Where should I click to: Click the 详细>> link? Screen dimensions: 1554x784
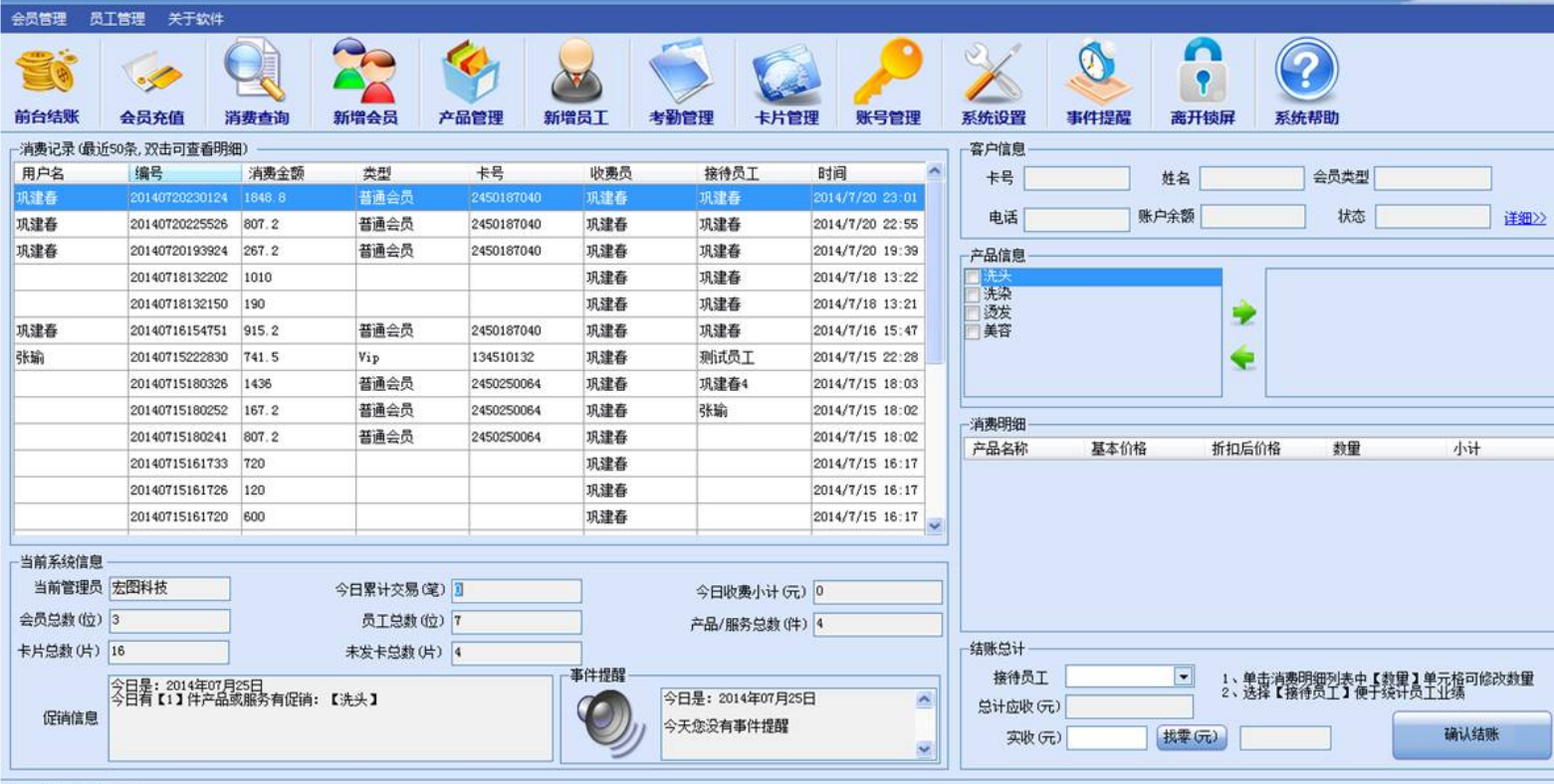pos(1524,218)
